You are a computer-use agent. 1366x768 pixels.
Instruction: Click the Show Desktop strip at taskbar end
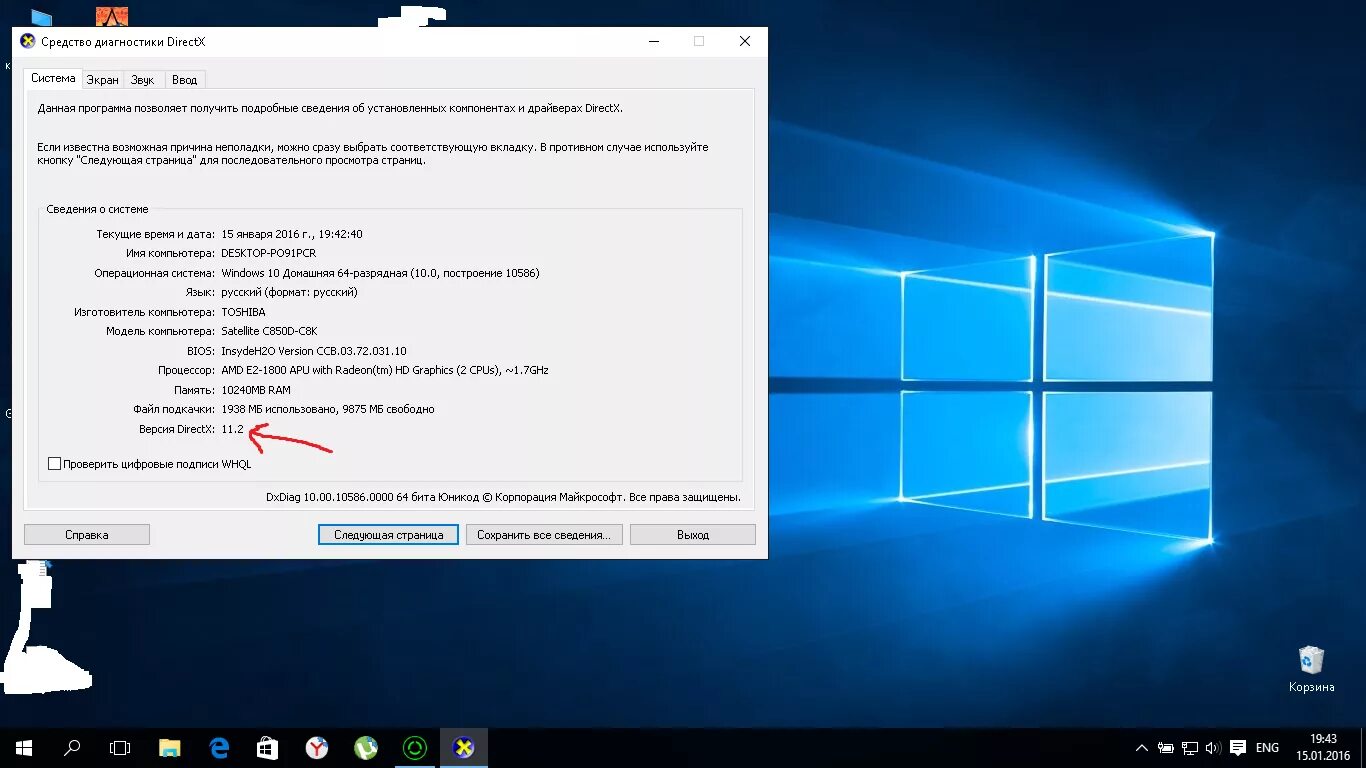tap(1363, 748)
